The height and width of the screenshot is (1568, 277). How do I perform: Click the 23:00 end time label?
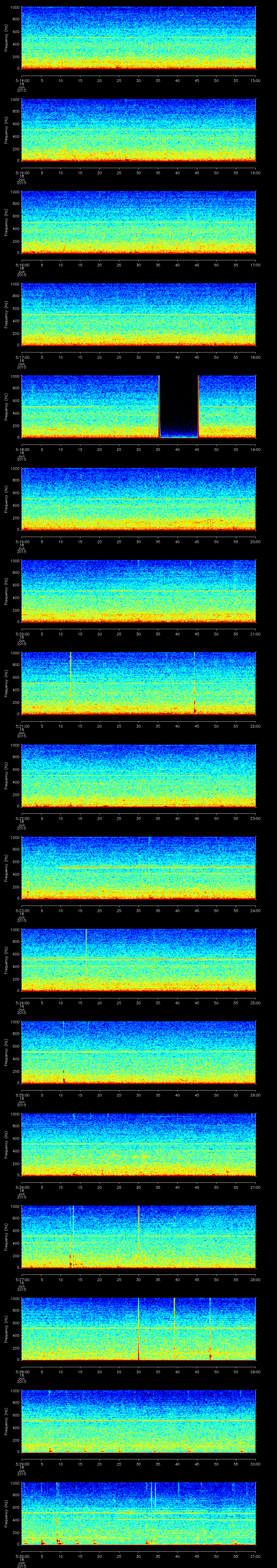[x=255, y=818]
